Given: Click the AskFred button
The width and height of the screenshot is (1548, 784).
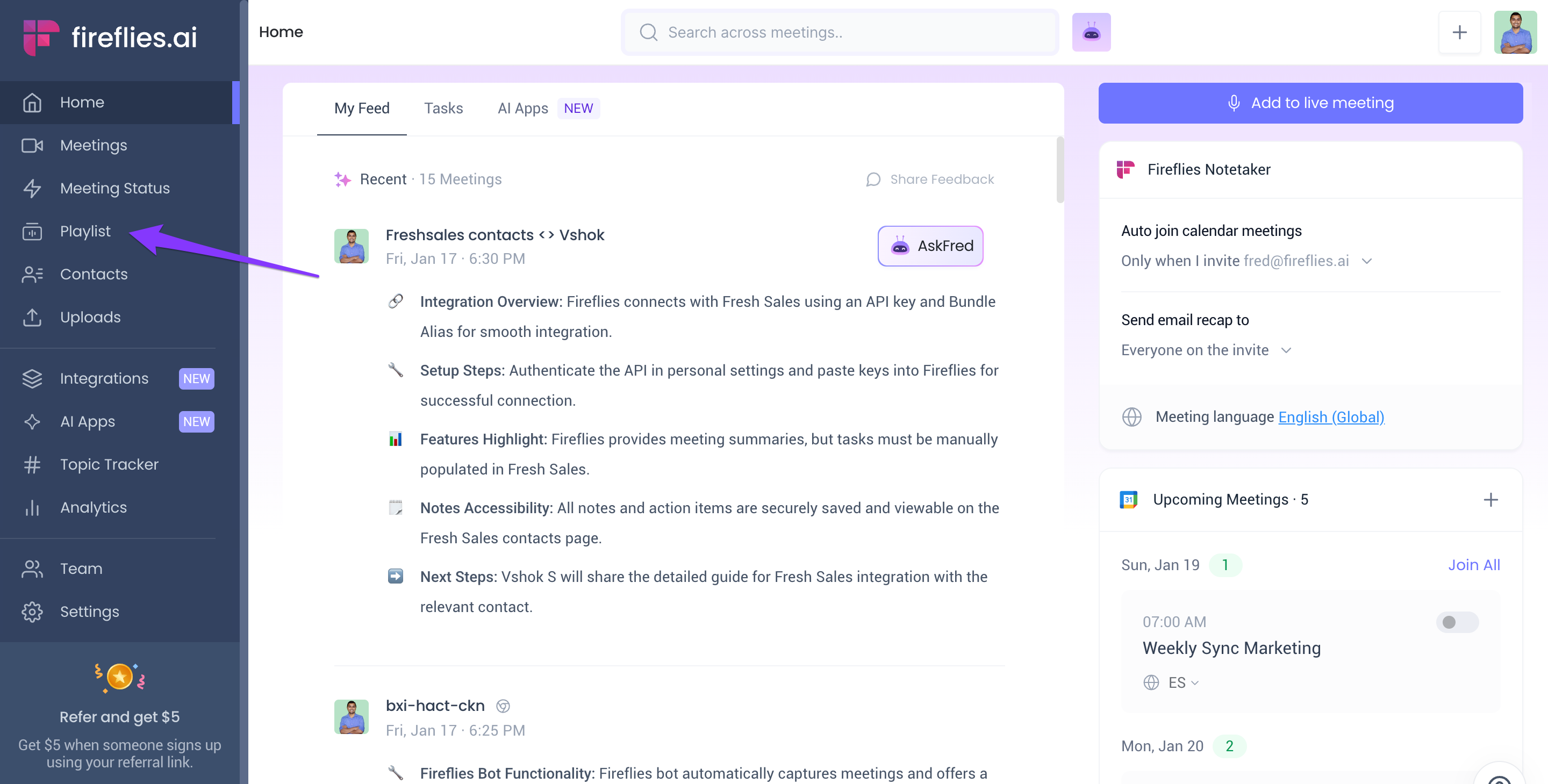Looking at the screenshot, I should tap(930, 246).
